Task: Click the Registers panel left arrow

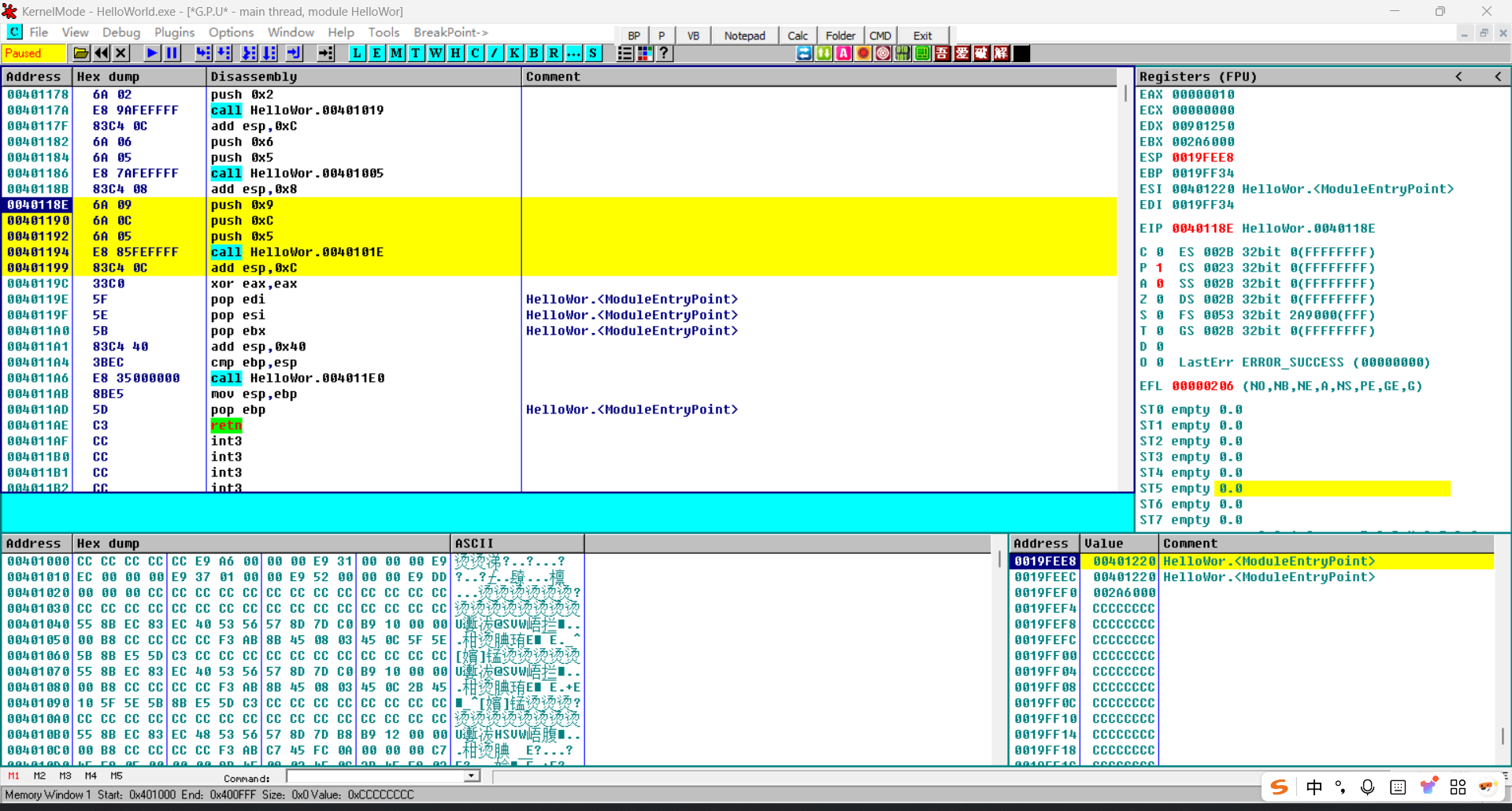Action: coord(1458,76)
